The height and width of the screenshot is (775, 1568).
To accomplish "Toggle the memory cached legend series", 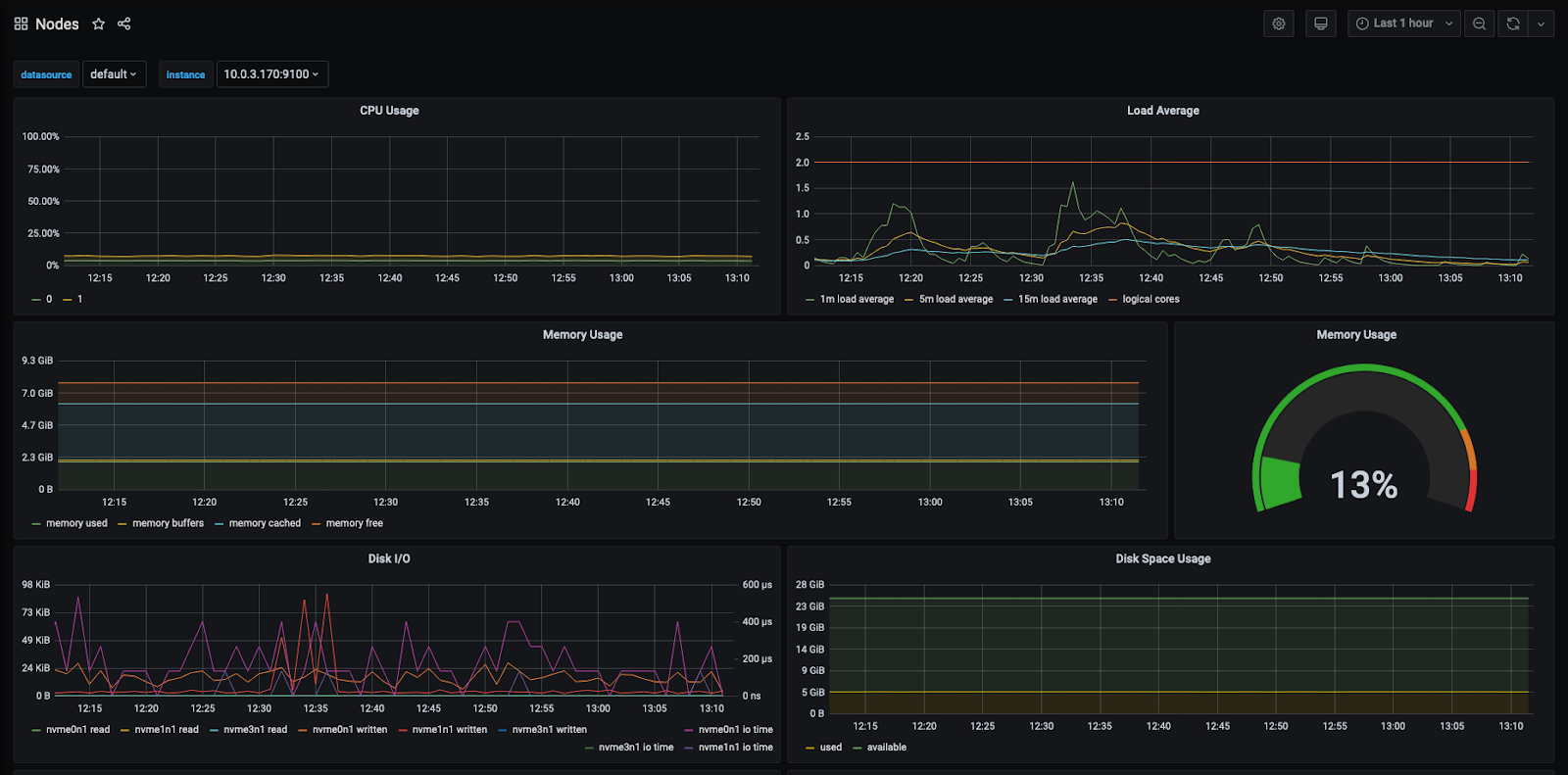I will pyautogui.click(x=264, y=523).
